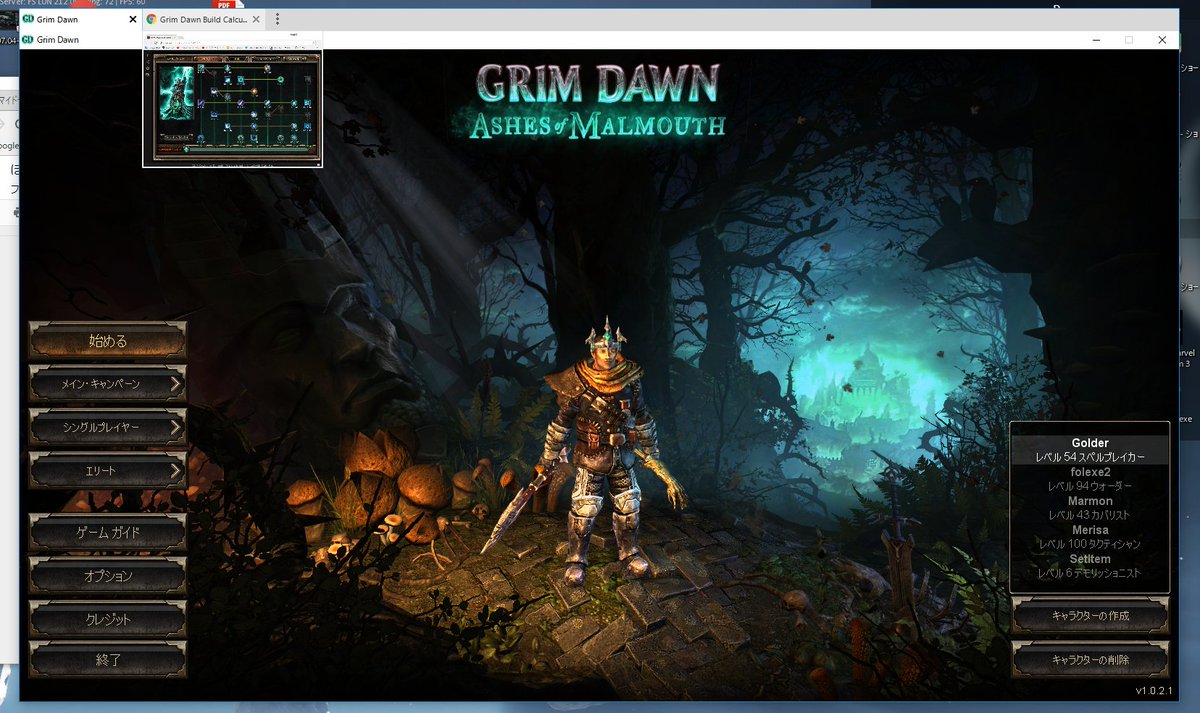This screenshot has width=1200, height=713.
Task: Close the Grim Dawn tab
Action: click(x=133, y=19)
